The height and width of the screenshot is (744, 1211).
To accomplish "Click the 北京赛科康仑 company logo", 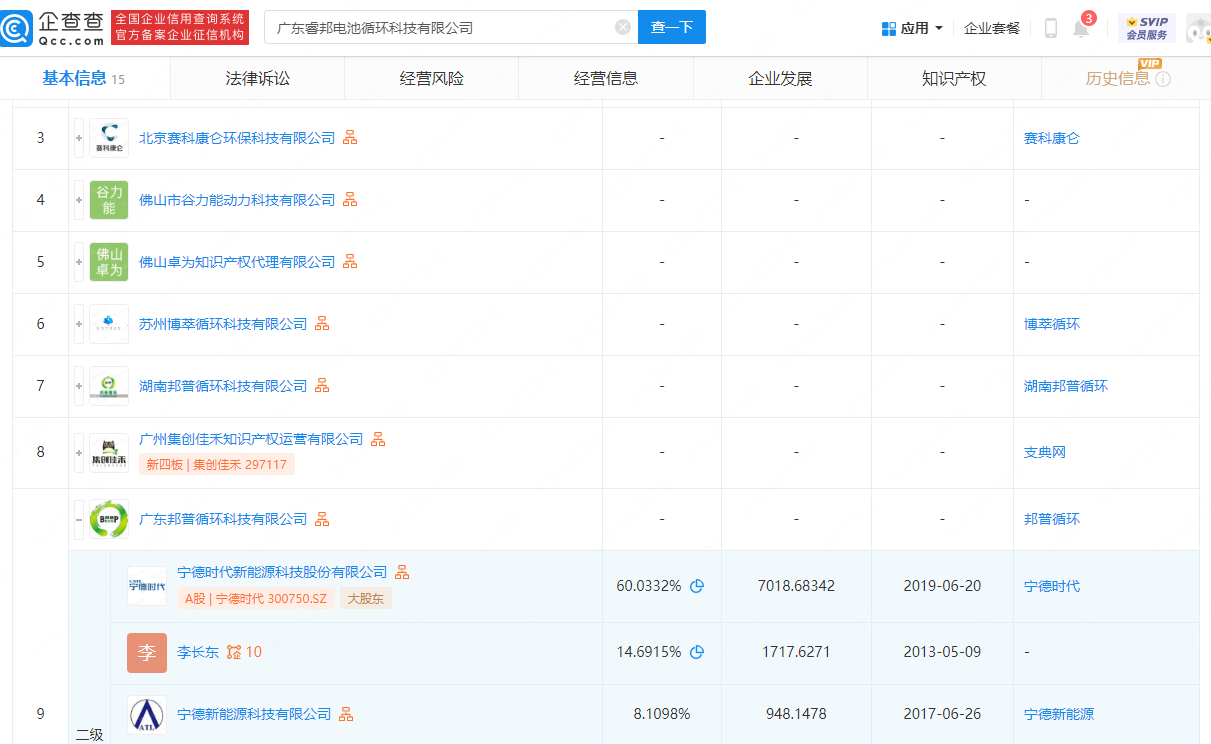I will (109, 138).
